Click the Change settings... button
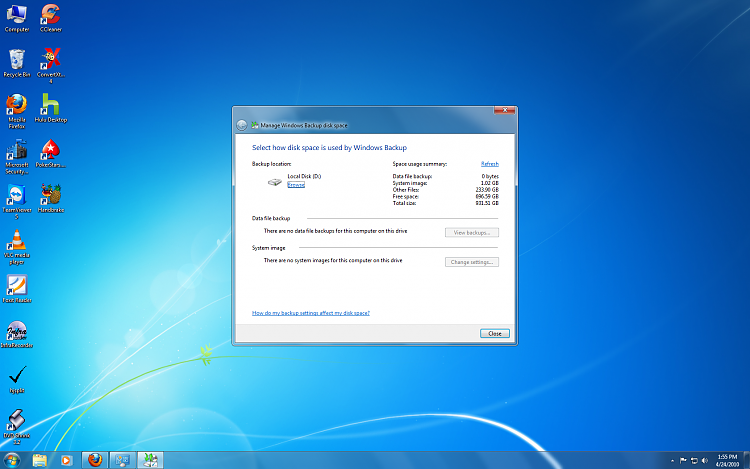This screenshot has width=750, height=469. [x=472, y=262]
